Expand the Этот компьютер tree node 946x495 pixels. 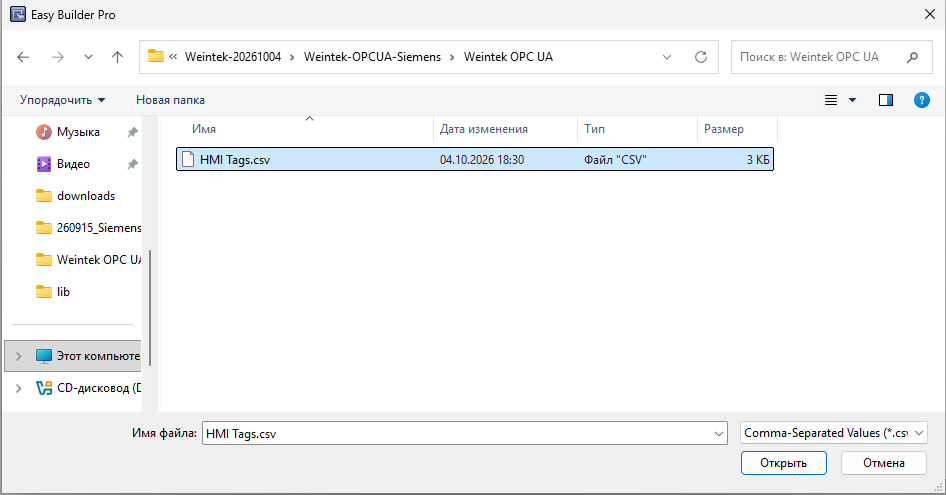pos(19,356)
